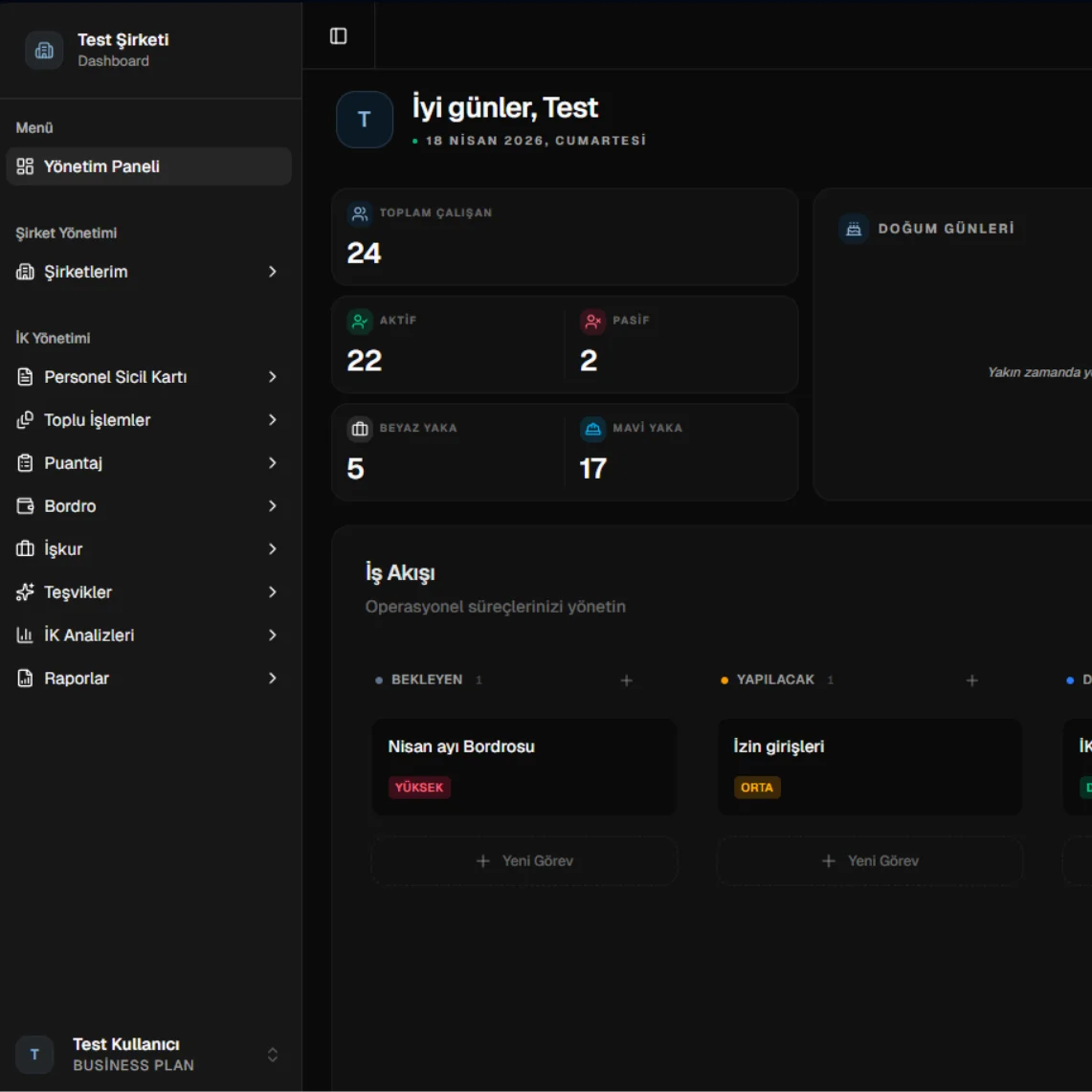1092x1092 pixels.
Task: Click the Beyaz Yaka briefcase icon
Action: point(360,429)
